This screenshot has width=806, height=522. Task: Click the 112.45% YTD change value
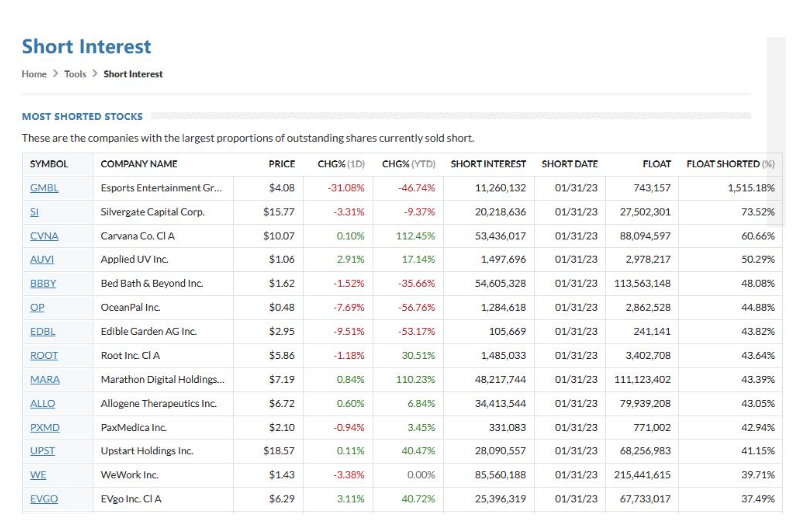click(x=415, y=236)
